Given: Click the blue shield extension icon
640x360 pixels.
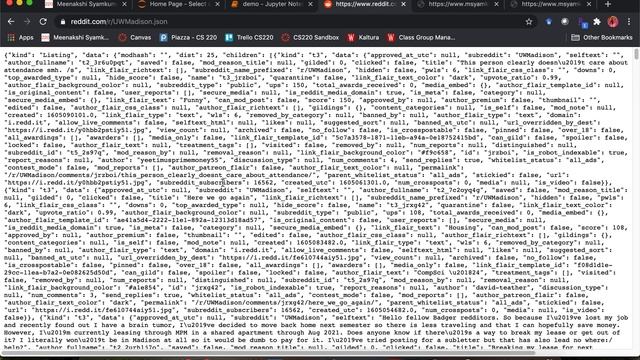Looking at the screenshot, I should (x=548, y=22).
